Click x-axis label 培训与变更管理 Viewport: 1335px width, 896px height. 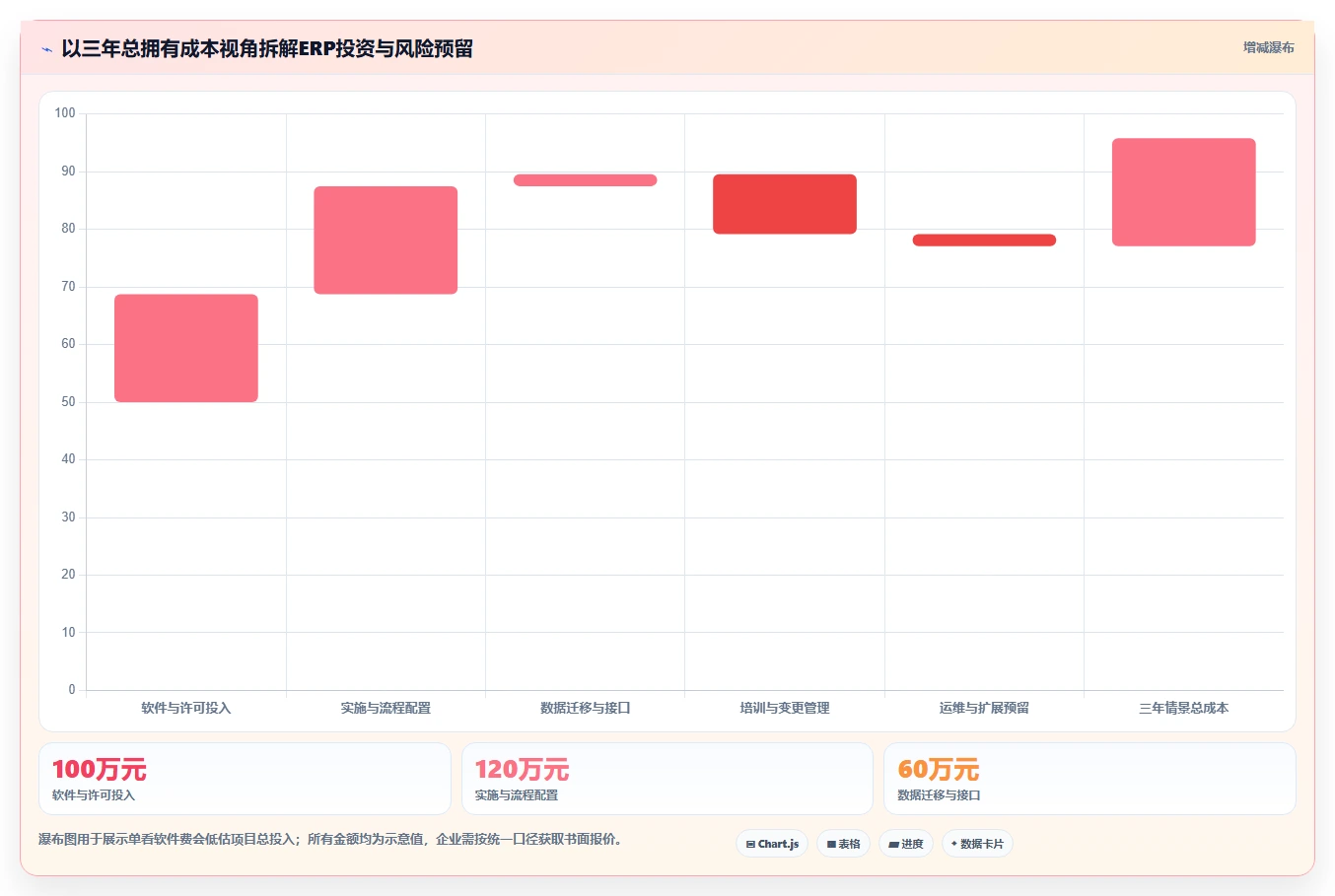[x=785, y=708]
